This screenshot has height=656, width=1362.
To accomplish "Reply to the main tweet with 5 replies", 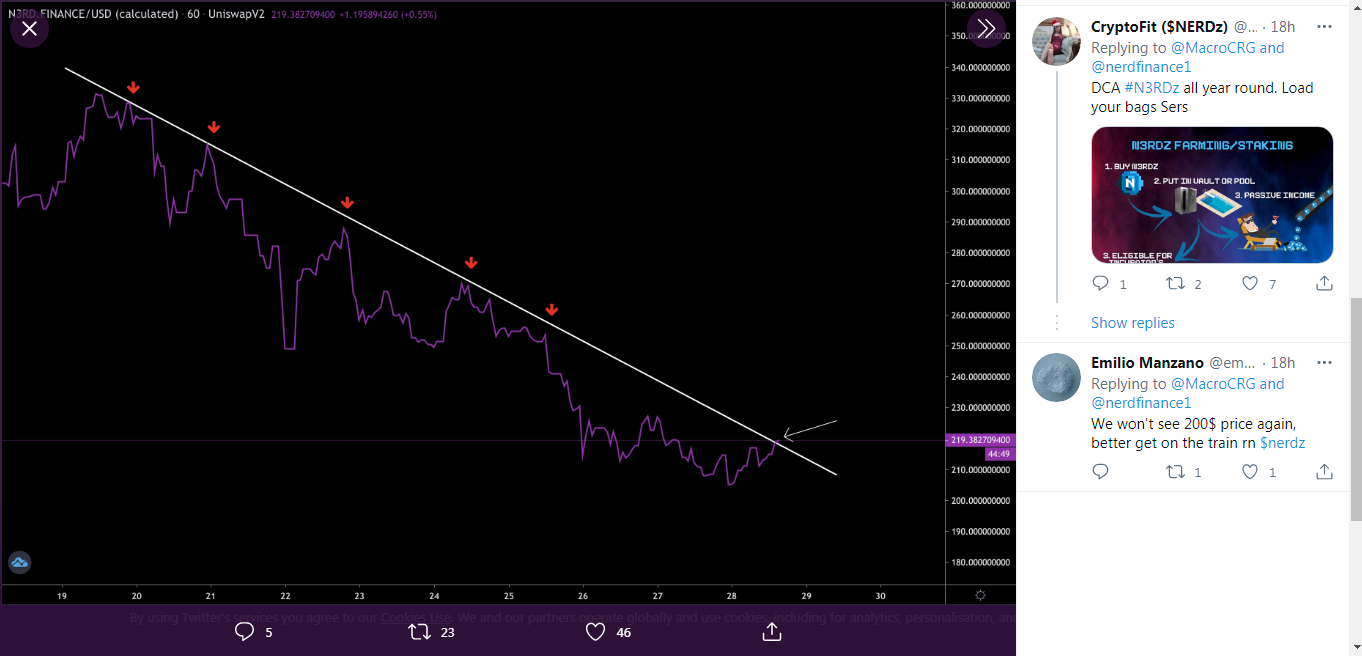I will (244, 632).
